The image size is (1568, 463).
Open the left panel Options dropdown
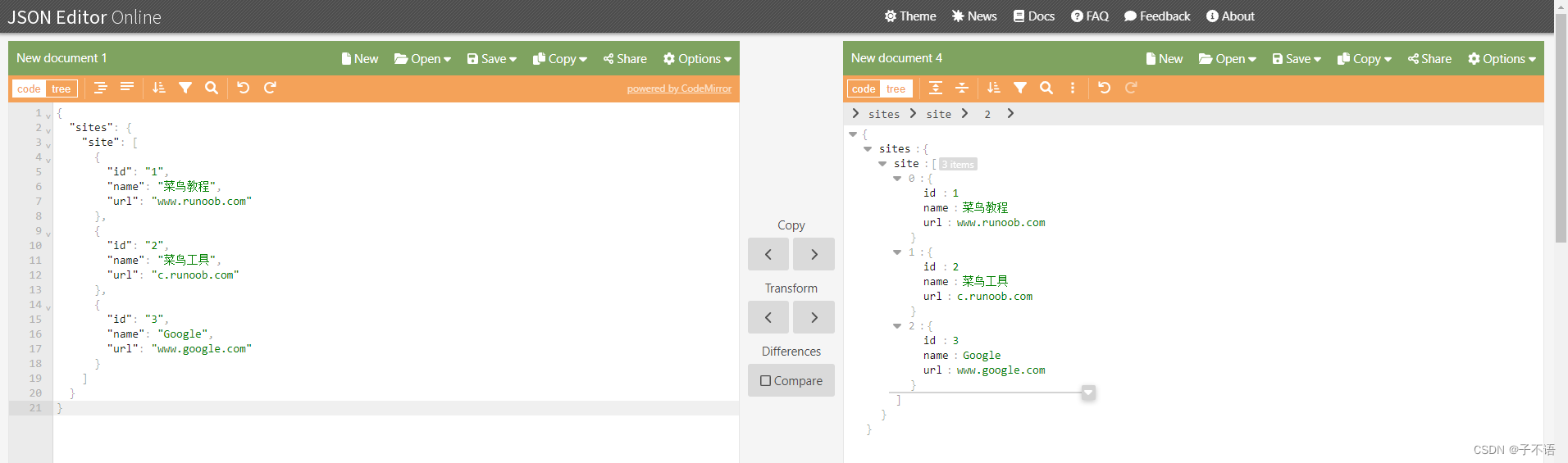coord(697,59)
